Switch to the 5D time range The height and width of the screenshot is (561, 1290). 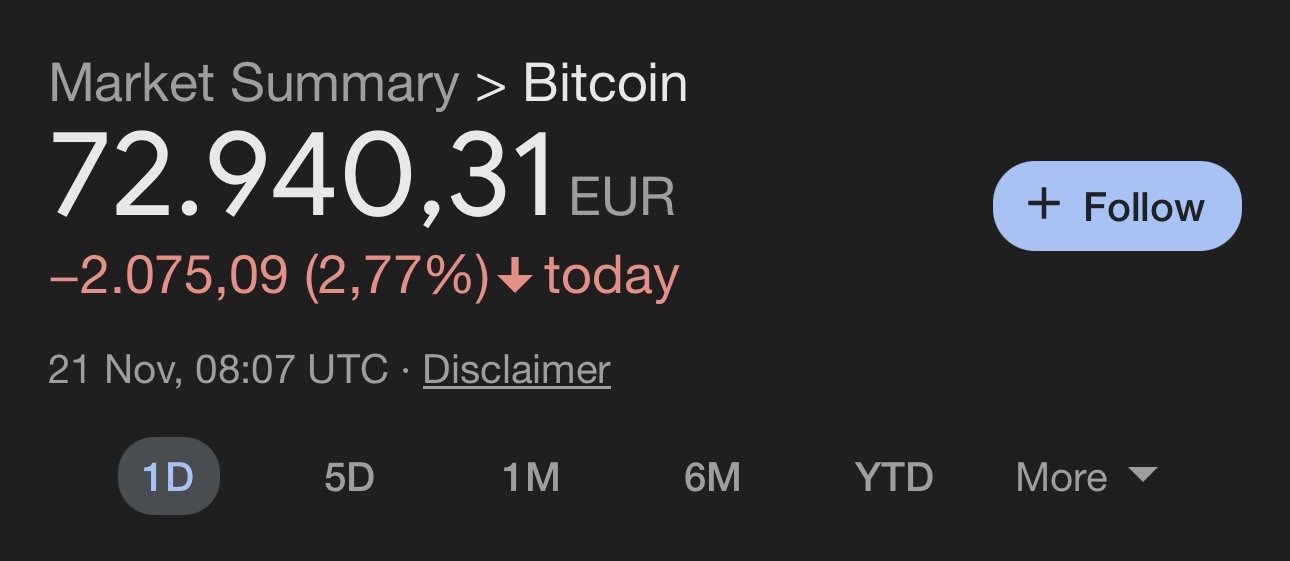tap(349, 477)
